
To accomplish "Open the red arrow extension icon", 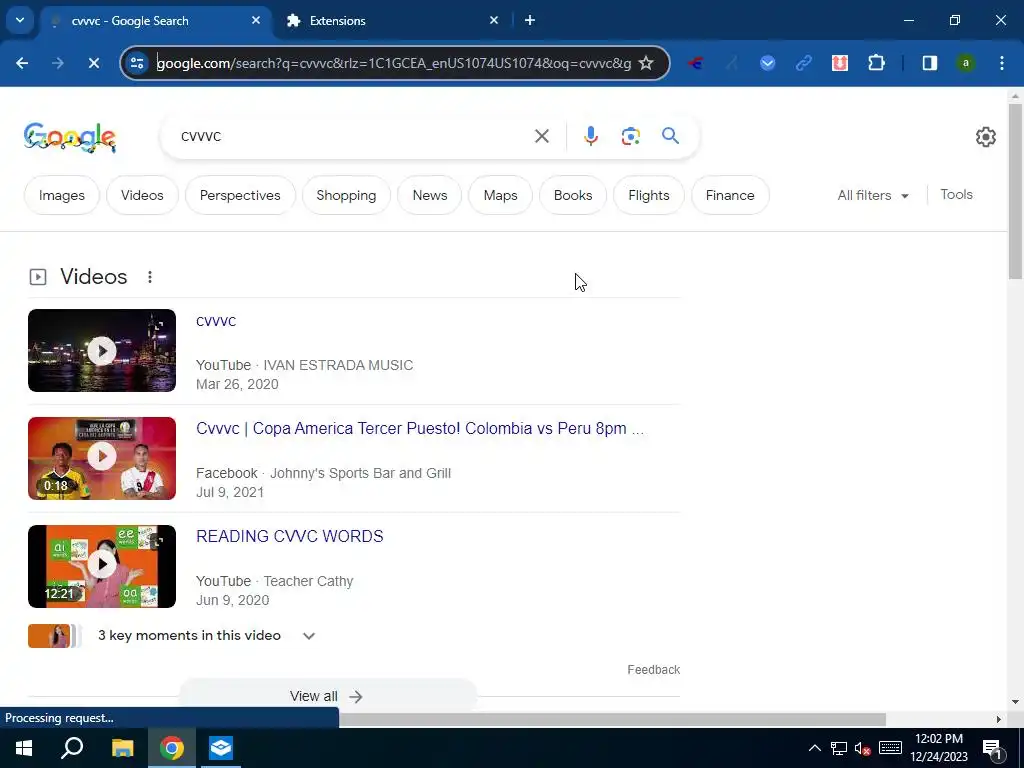I will pos(696,63).
